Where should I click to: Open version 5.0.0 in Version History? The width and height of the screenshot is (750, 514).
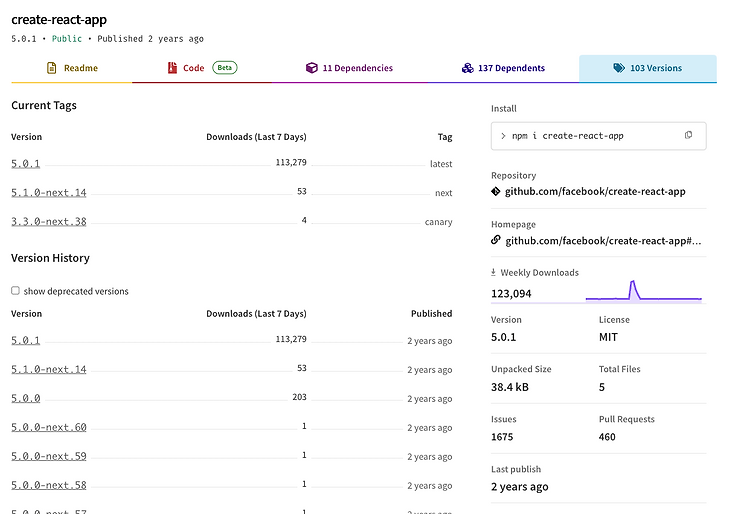[26, 399]
